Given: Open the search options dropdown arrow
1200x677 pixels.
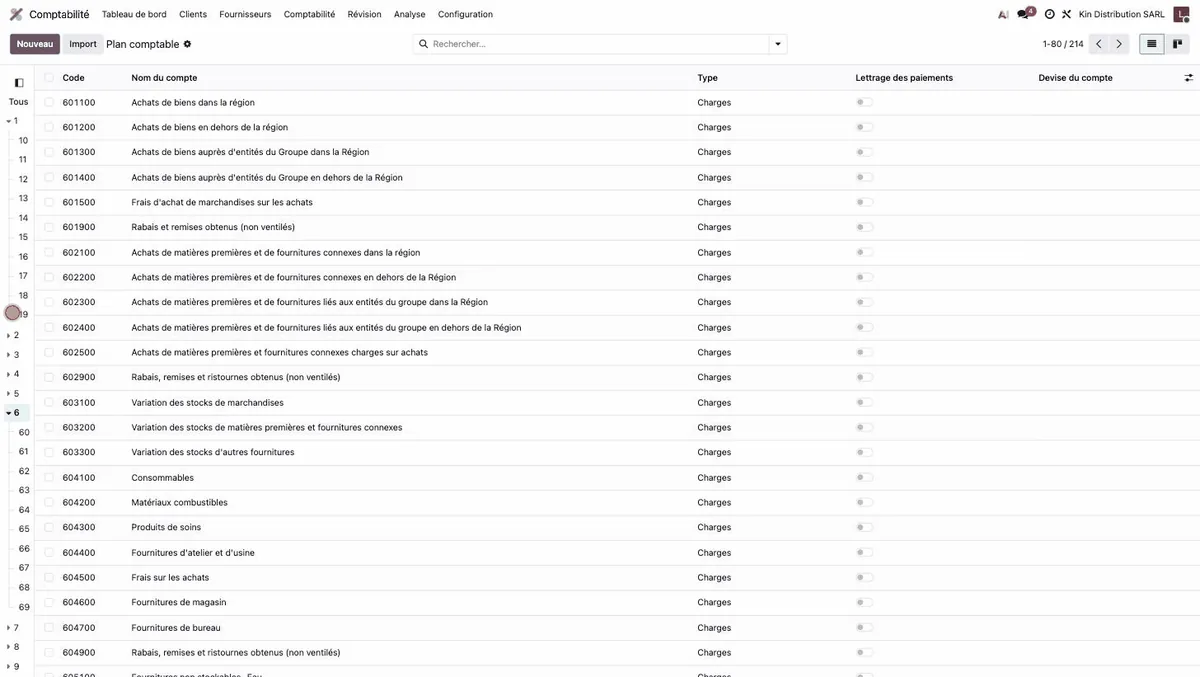Looking at the screenshot, I should [x=777, y=44].
